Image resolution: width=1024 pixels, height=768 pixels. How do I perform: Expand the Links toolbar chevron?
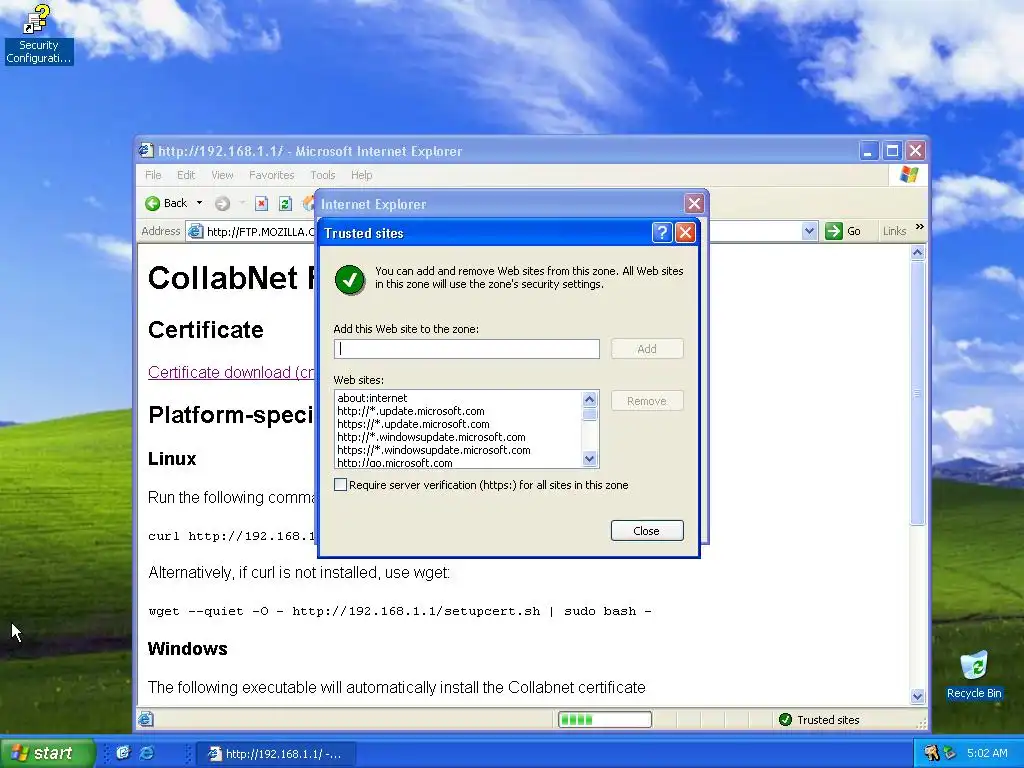tap(920, 227)
